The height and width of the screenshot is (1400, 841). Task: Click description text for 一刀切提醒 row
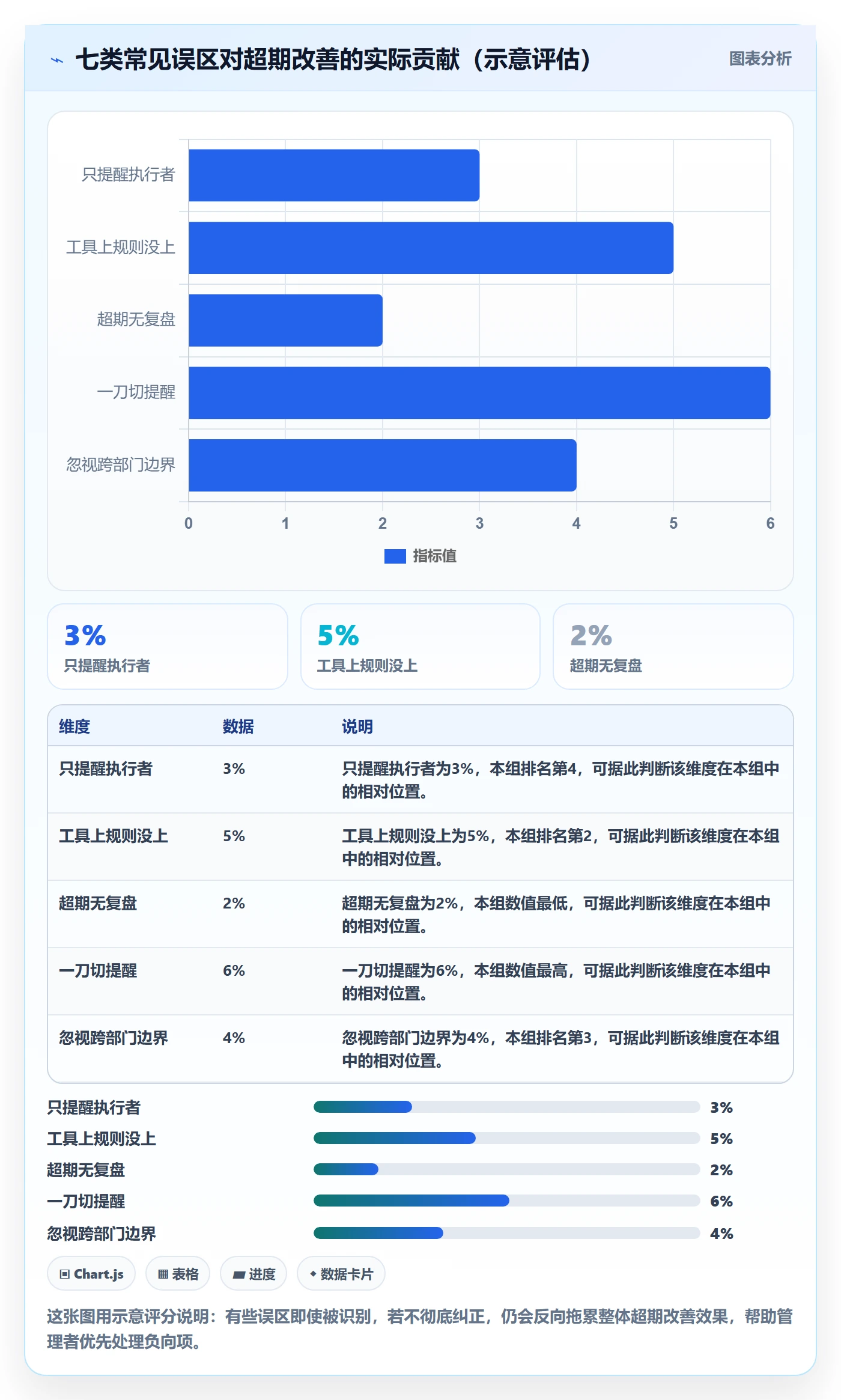[x=556, y=982]
